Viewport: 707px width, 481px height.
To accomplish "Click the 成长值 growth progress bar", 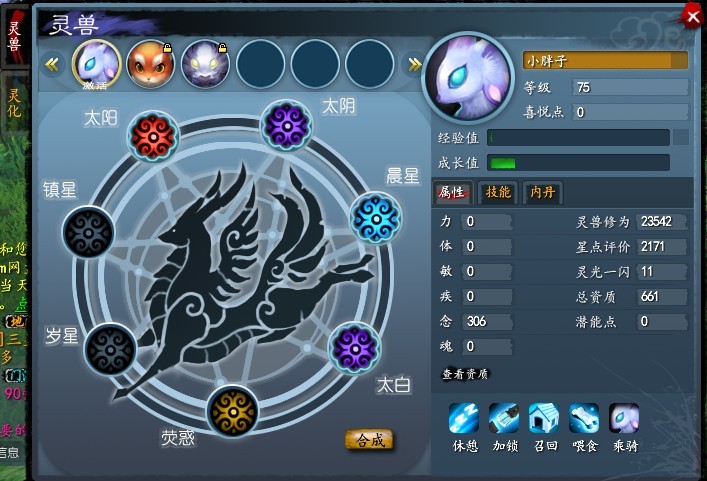I will click(x=578, y=163).
